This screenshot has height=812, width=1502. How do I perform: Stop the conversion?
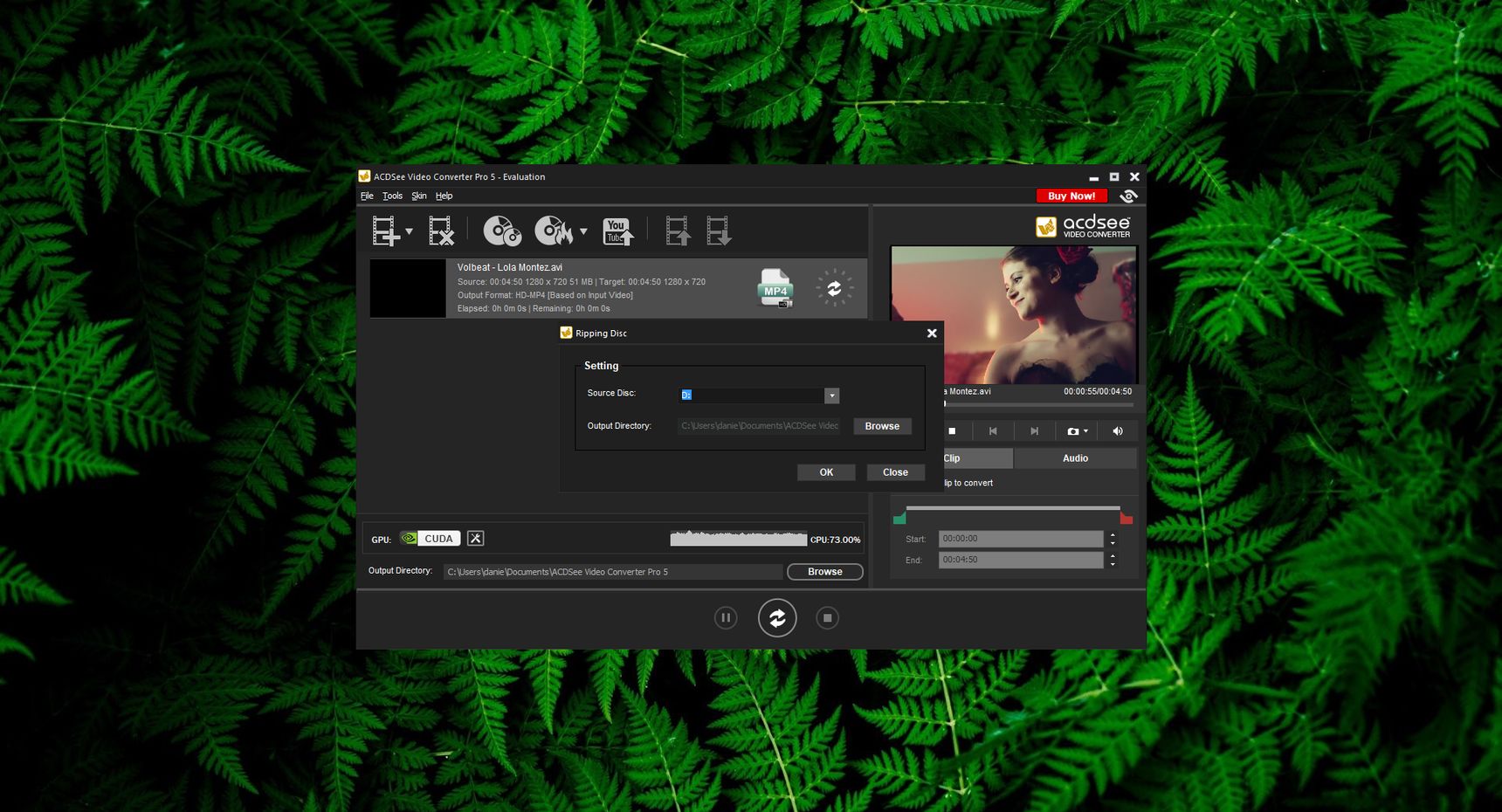pyautogui.click(x=827, y=618)
